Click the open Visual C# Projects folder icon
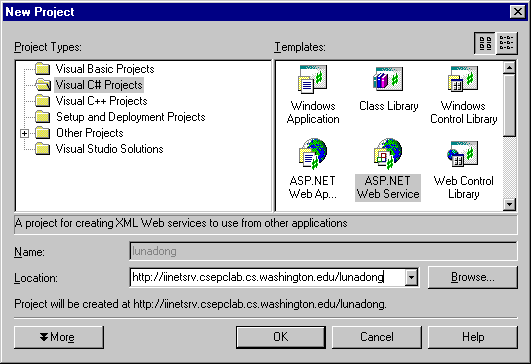 click(43, 85)
